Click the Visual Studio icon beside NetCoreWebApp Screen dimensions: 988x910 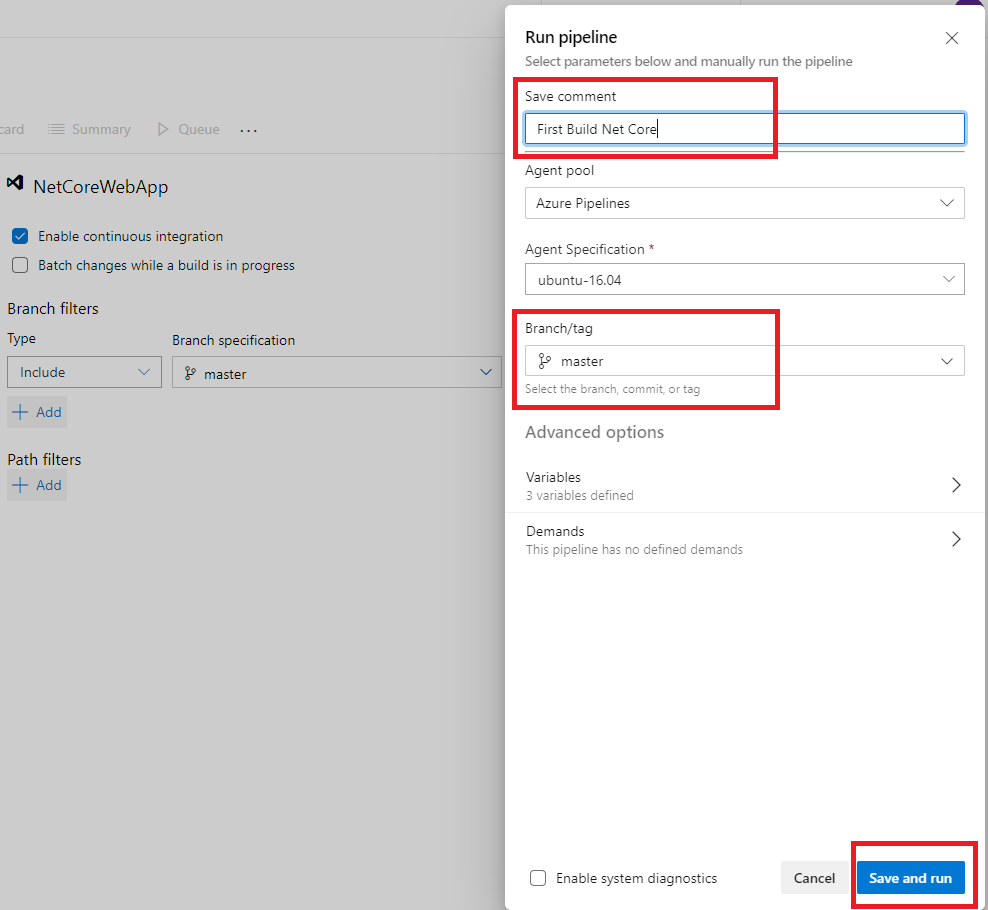coord(15,184)
